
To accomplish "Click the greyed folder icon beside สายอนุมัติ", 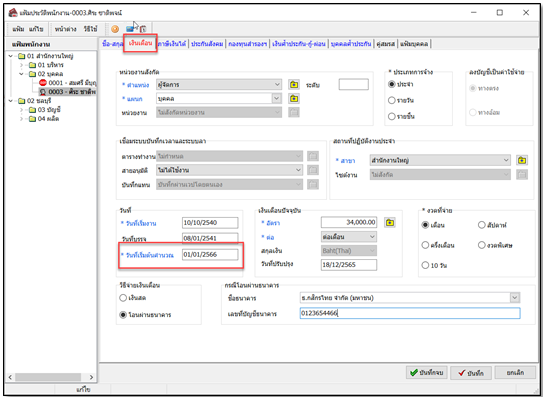I will point(313,170).
